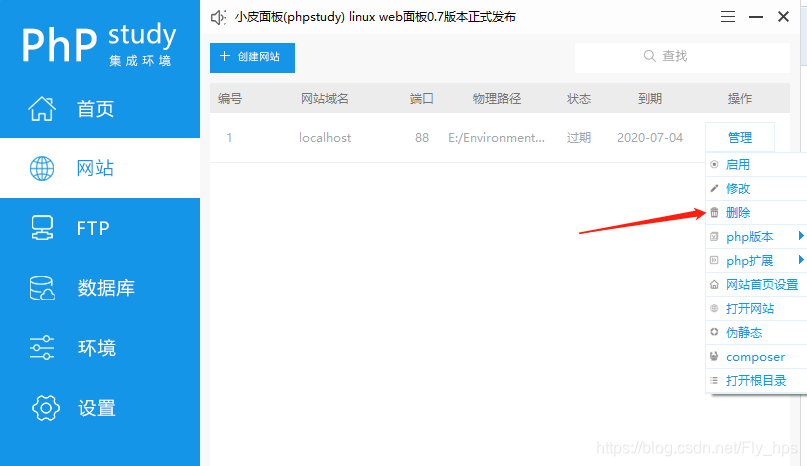Click the 查找 search field
The width and height of the screenshot is (807, 466).
(682, 58)
